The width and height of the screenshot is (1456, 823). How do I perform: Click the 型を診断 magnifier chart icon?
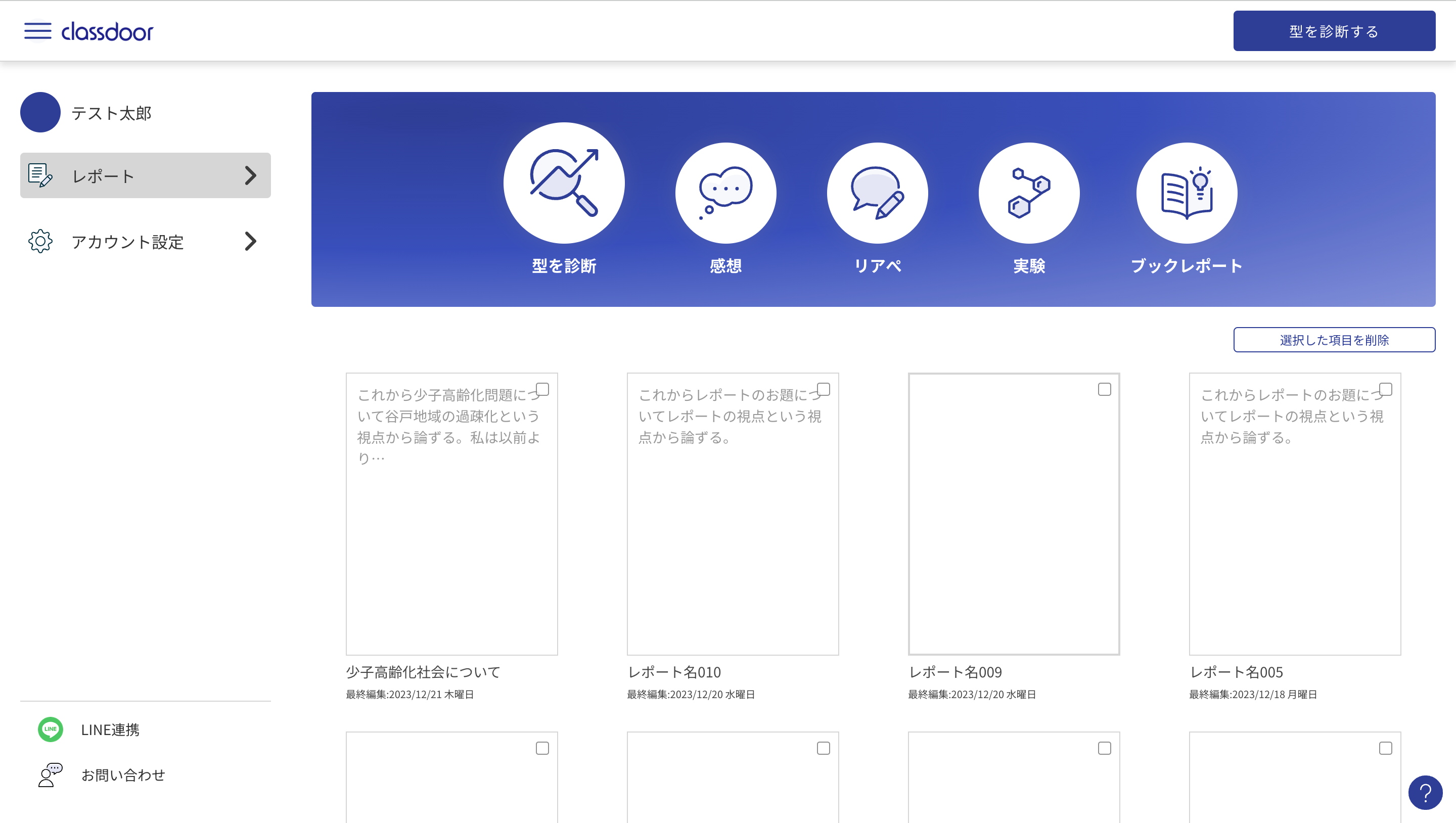(x=564, y=183)
